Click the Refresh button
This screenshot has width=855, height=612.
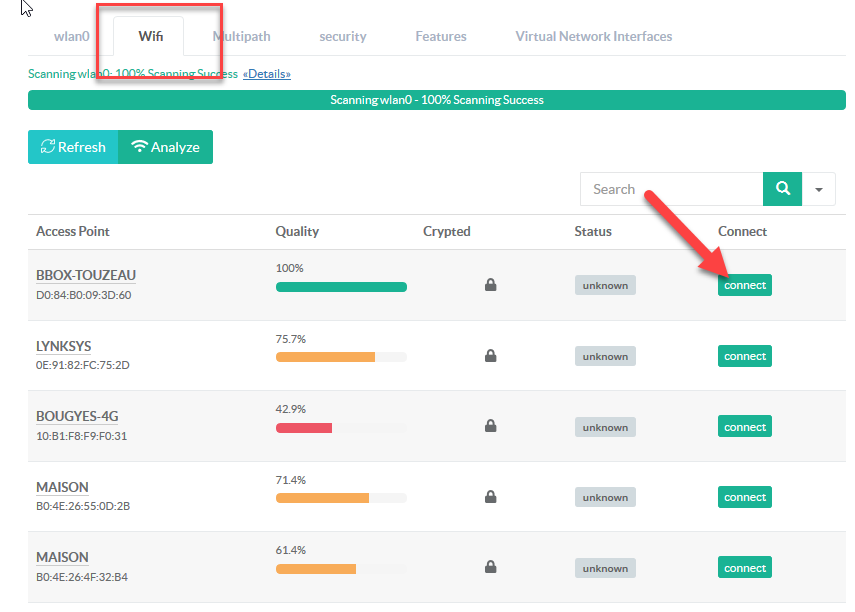tap(73, 147)
